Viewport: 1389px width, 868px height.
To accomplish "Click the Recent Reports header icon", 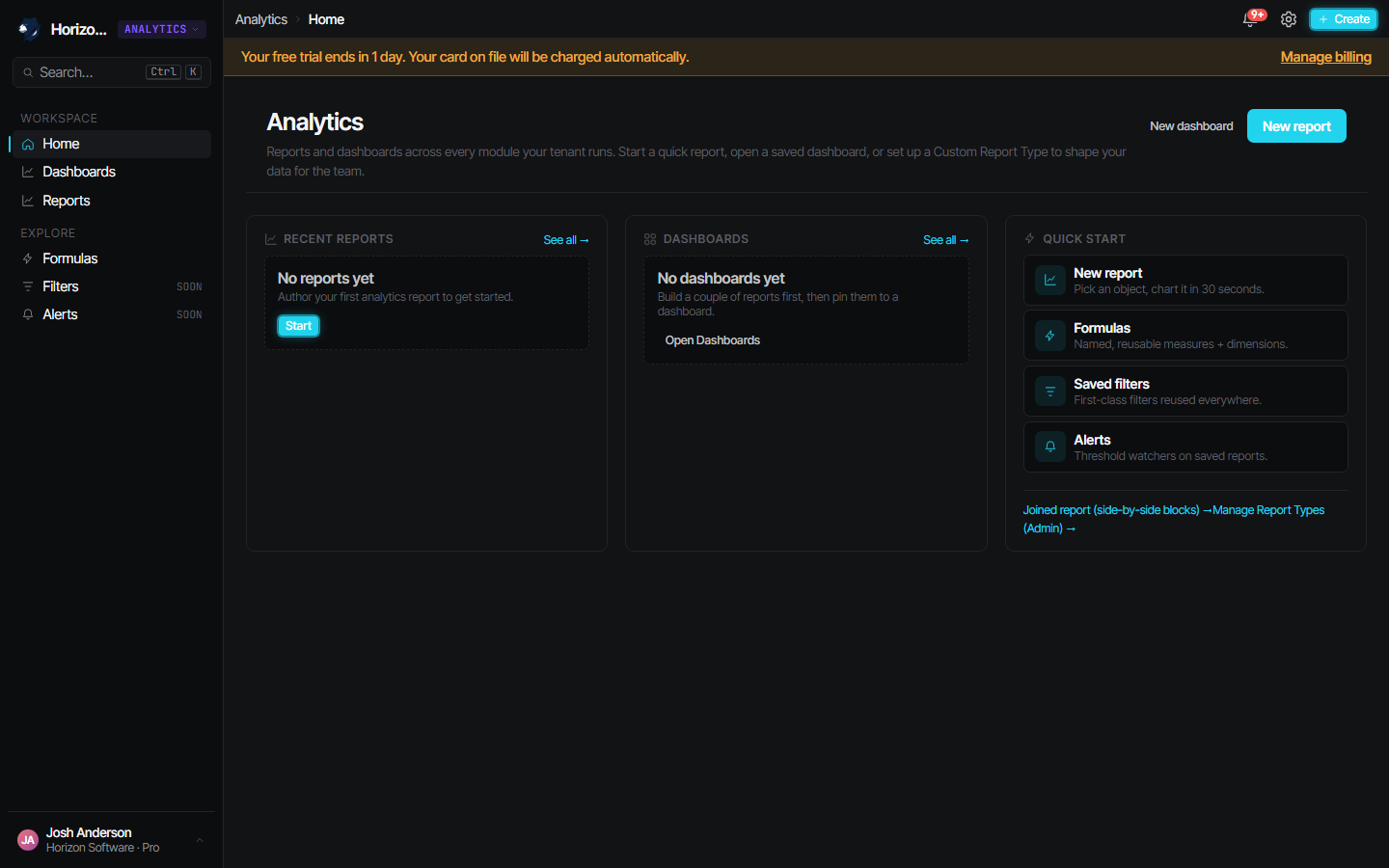I will [271, 239].
